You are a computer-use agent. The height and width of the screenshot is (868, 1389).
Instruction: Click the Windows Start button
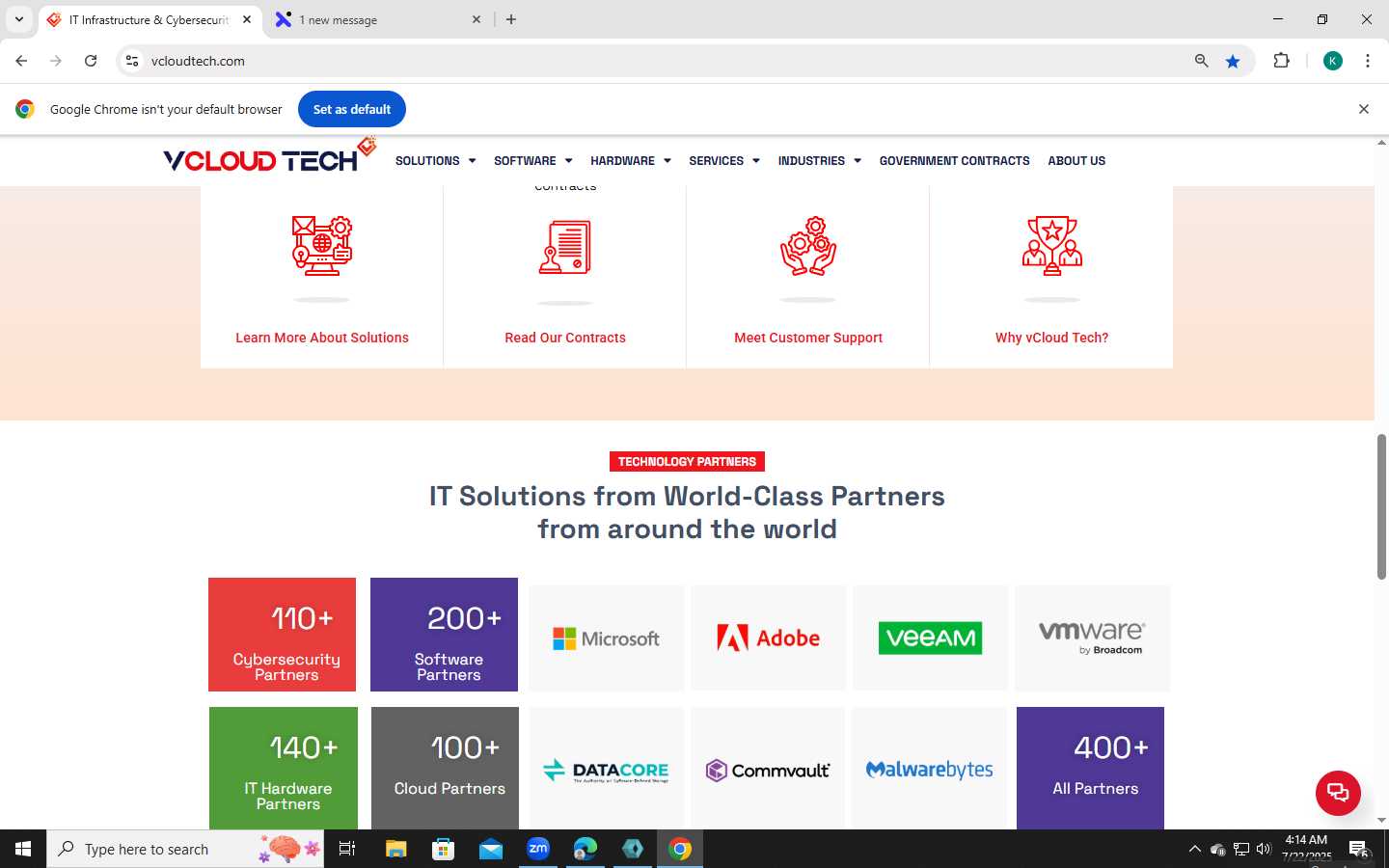[x=23, y=849]
